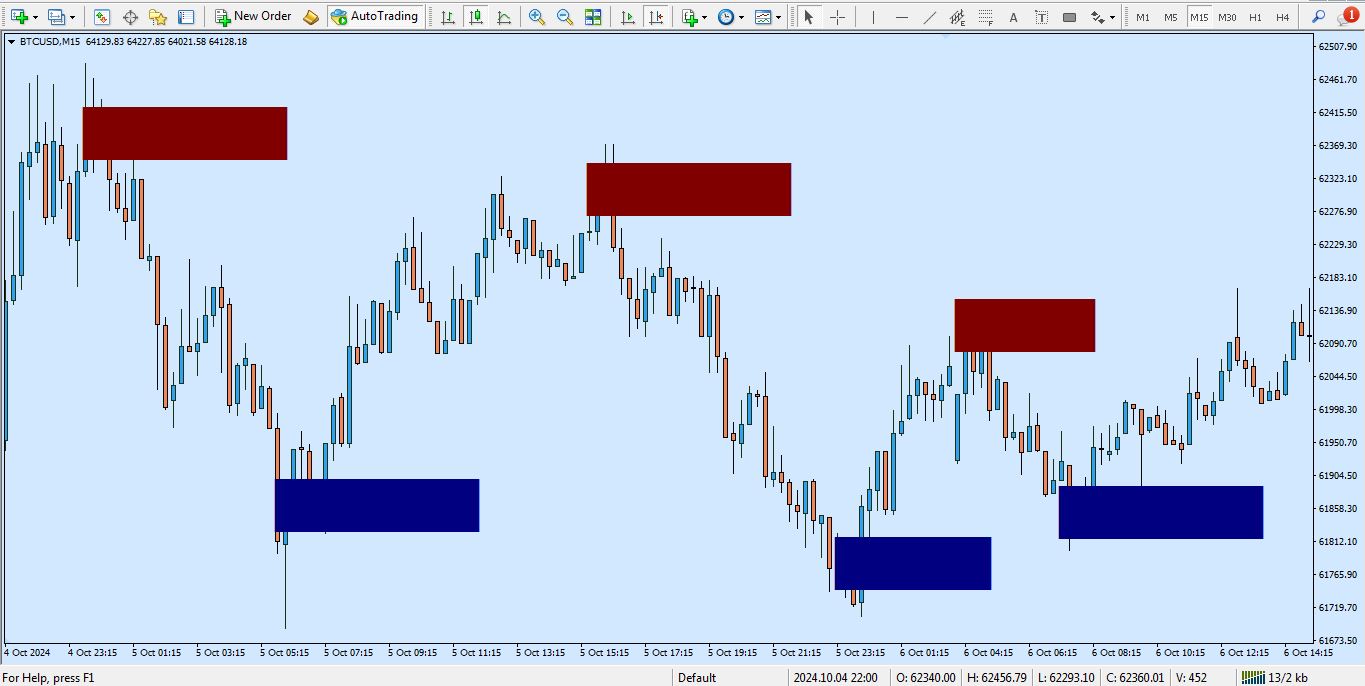The height and width of the screenshot is (686, 1365).
Task: Switch chart to bar chart style
Action: point(448,17)
